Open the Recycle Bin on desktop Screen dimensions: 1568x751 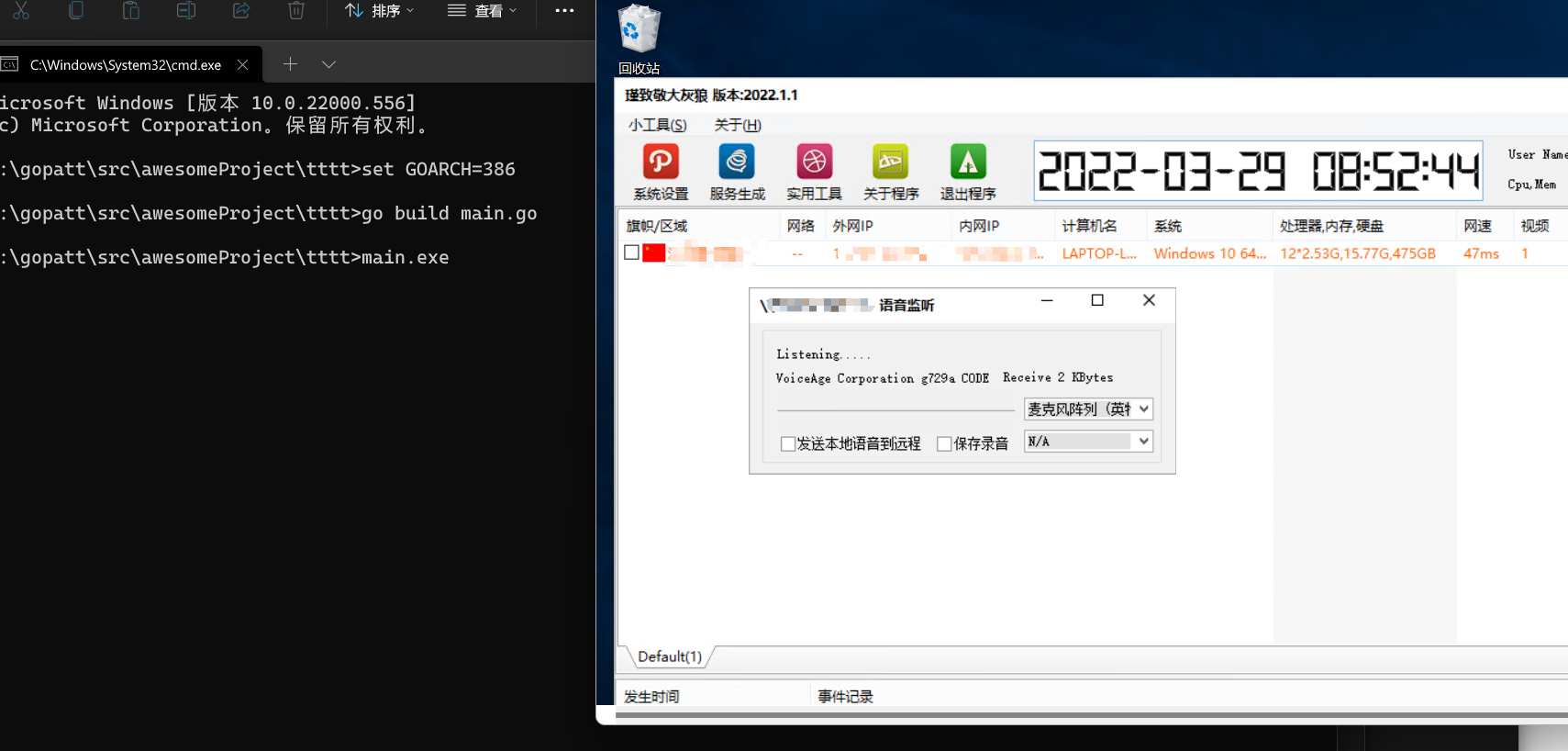pyautogui.click(x=639, y=39)
